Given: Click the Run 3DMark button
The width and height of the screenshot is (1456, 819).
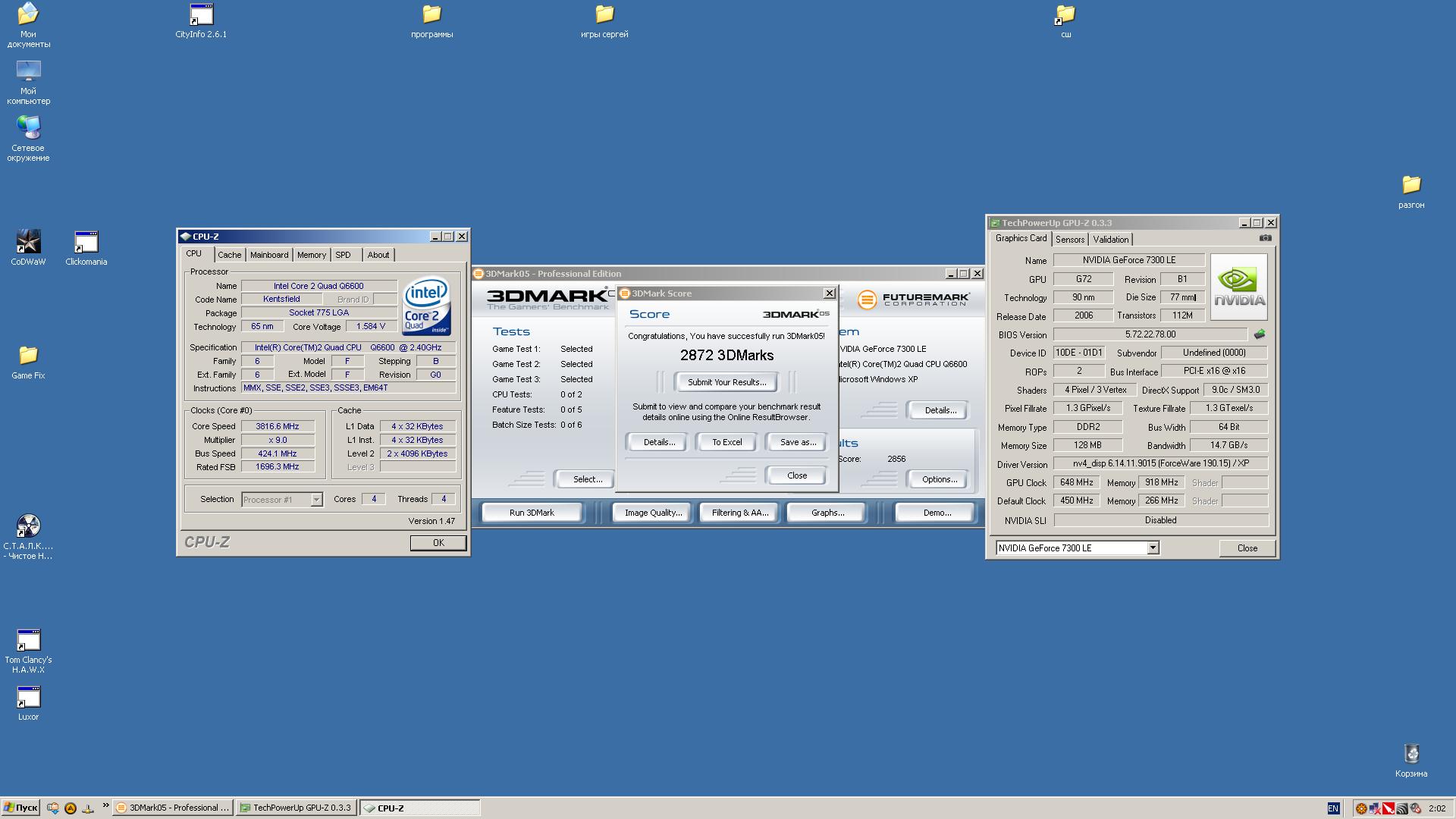Looking at the screenshot, I should coord(532,513).
